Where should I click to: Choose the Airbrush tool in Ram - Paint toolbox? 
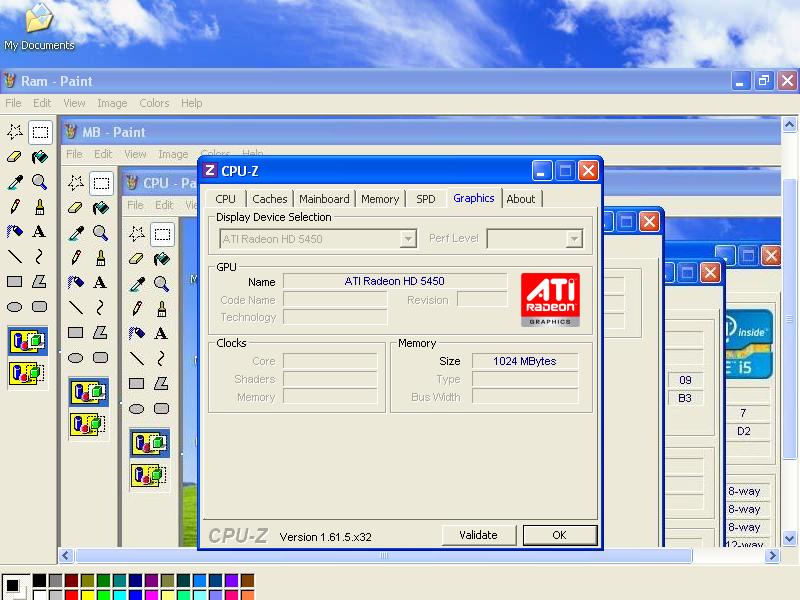[x=15, y=232]
